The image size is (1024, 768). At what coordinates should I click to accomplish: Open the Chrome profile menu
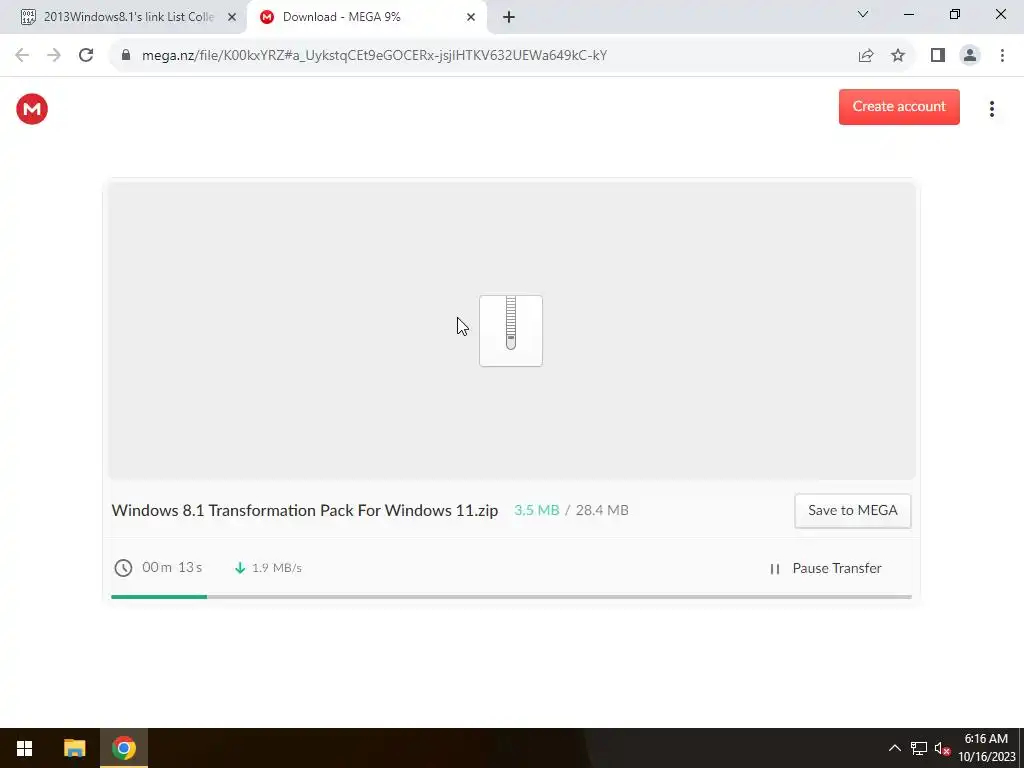(970, 56)
